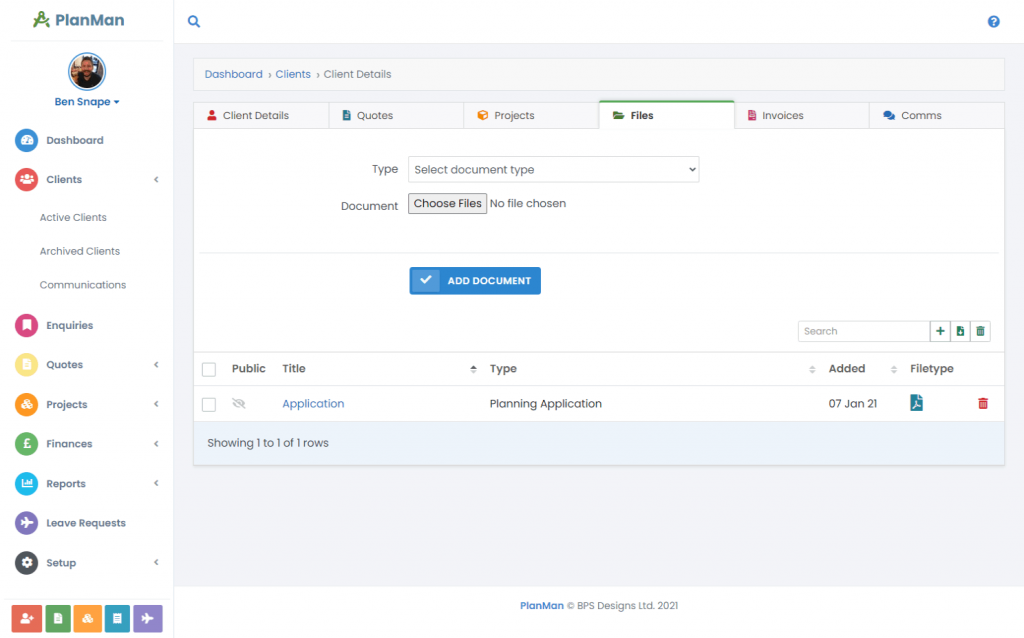Expand the Quotes sidebar section

[87, 364]
